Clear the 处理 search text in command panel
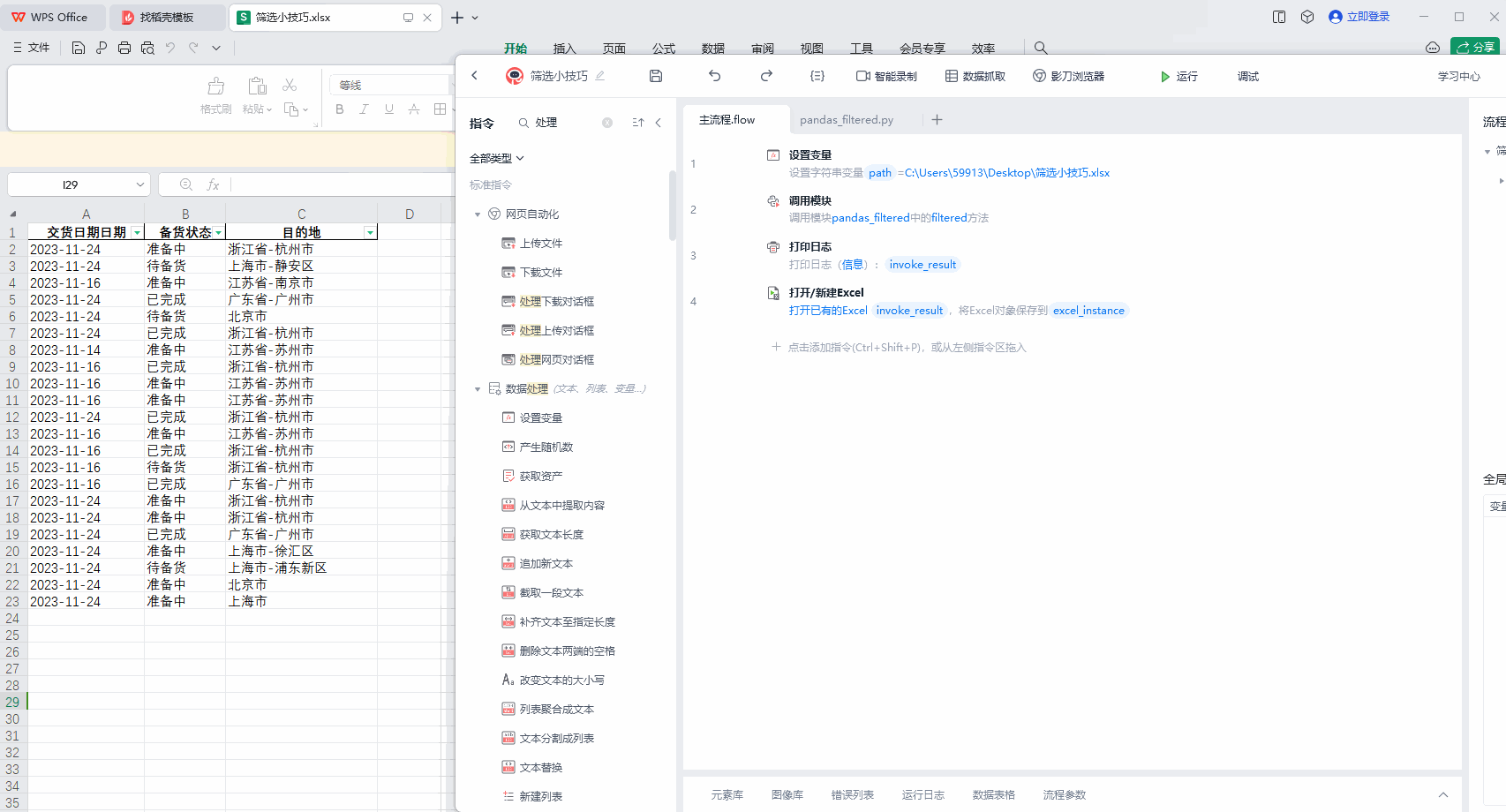This screenshot has height=812, width=1506. click(x=607, y=123)
